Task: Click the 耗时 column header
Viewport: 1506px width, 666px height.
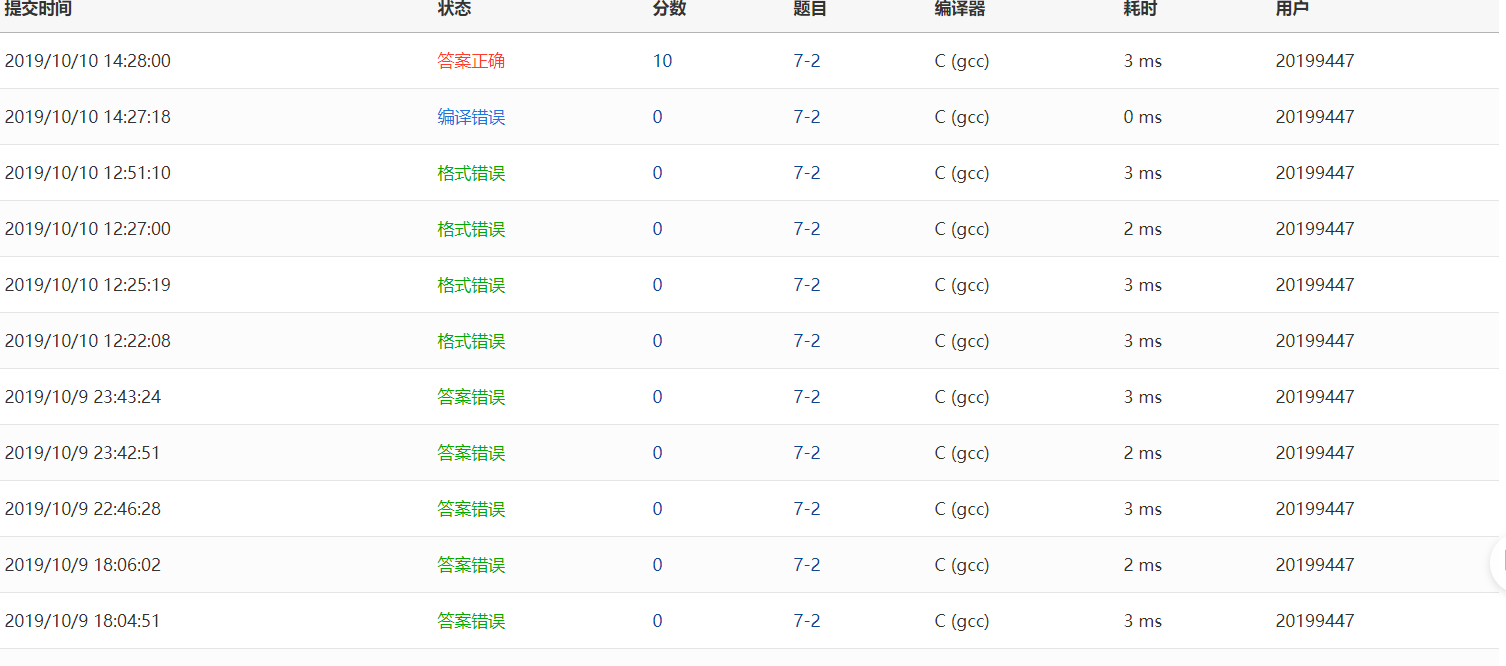Action: (1140, 8)
